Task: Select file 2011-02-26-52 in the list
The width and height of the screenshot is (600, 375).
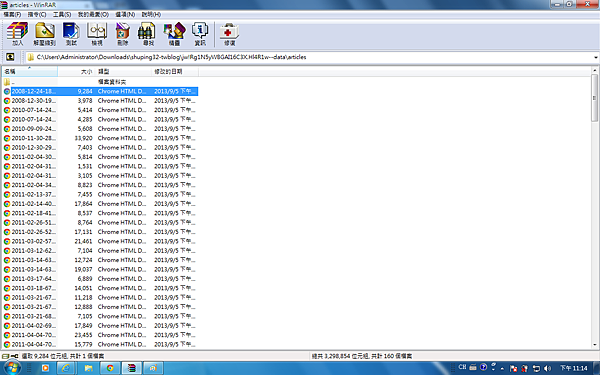Action: [100, 232]
